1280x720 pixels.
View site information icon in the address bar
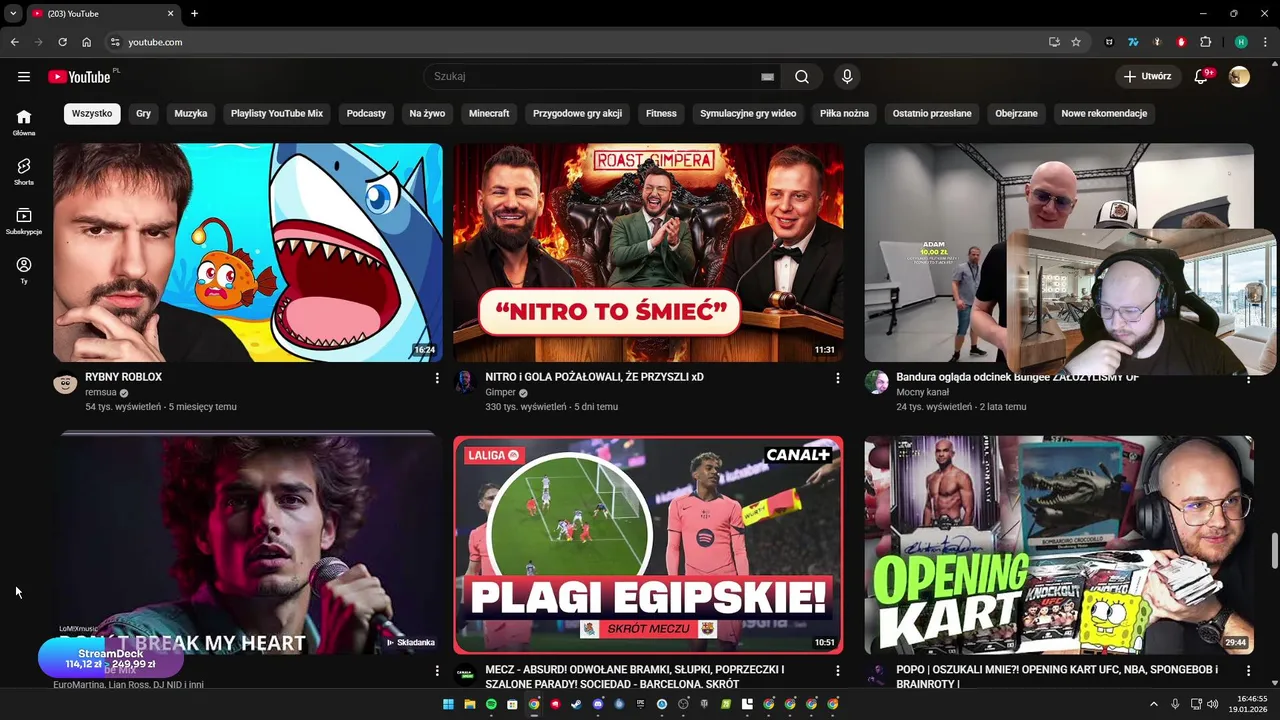click(x=115, y=42)
